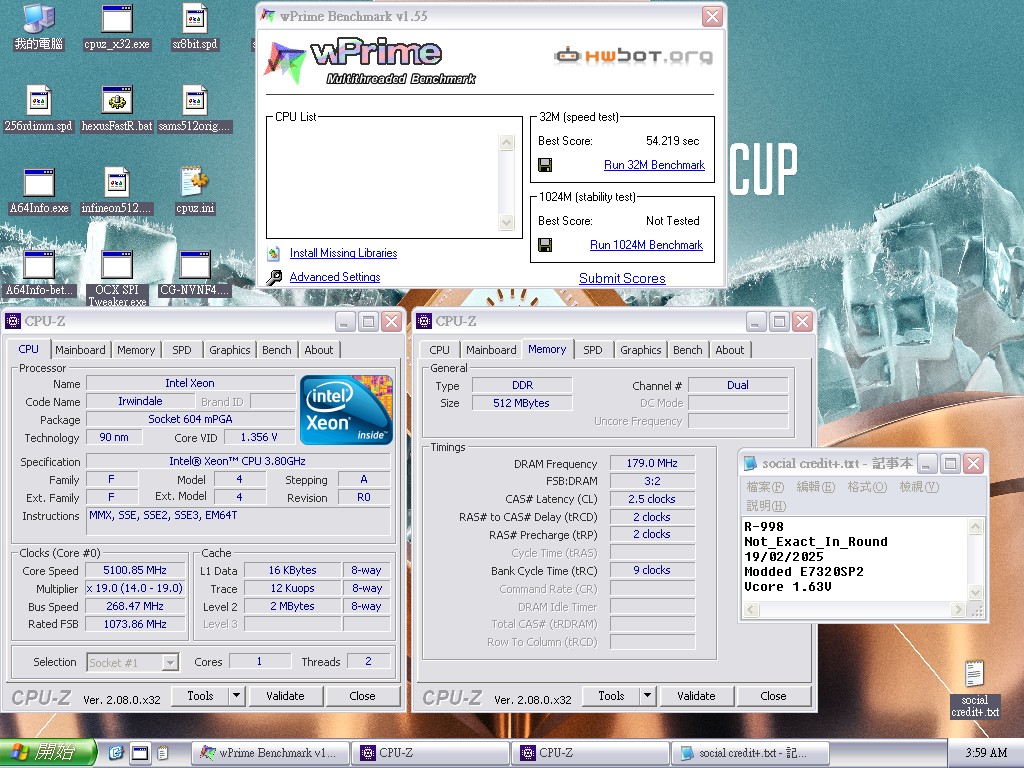
Task: Select the A64Info.exe desktop icon
Action: coord(39,191)
